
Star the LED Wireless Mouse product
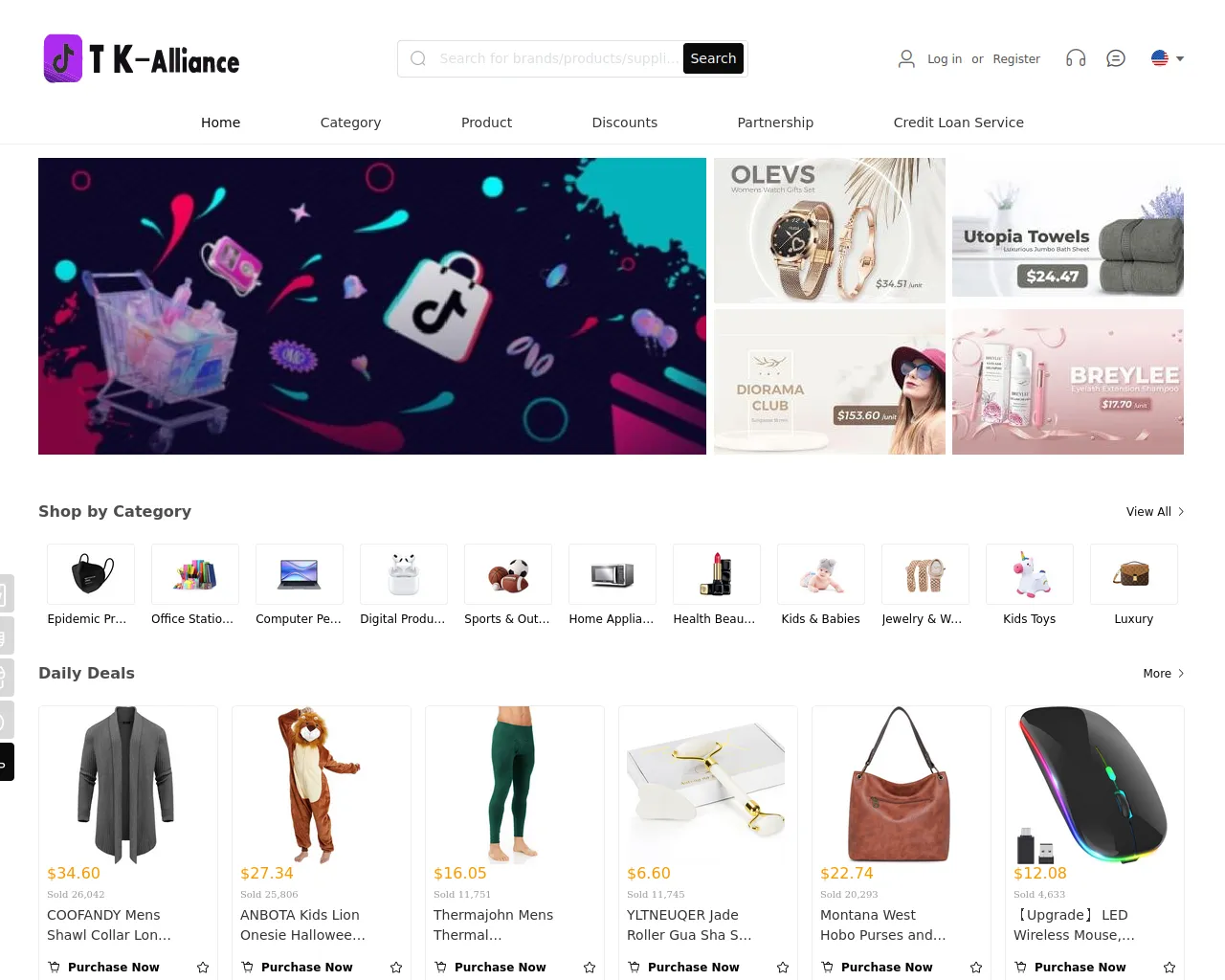tap(1169, 968)
